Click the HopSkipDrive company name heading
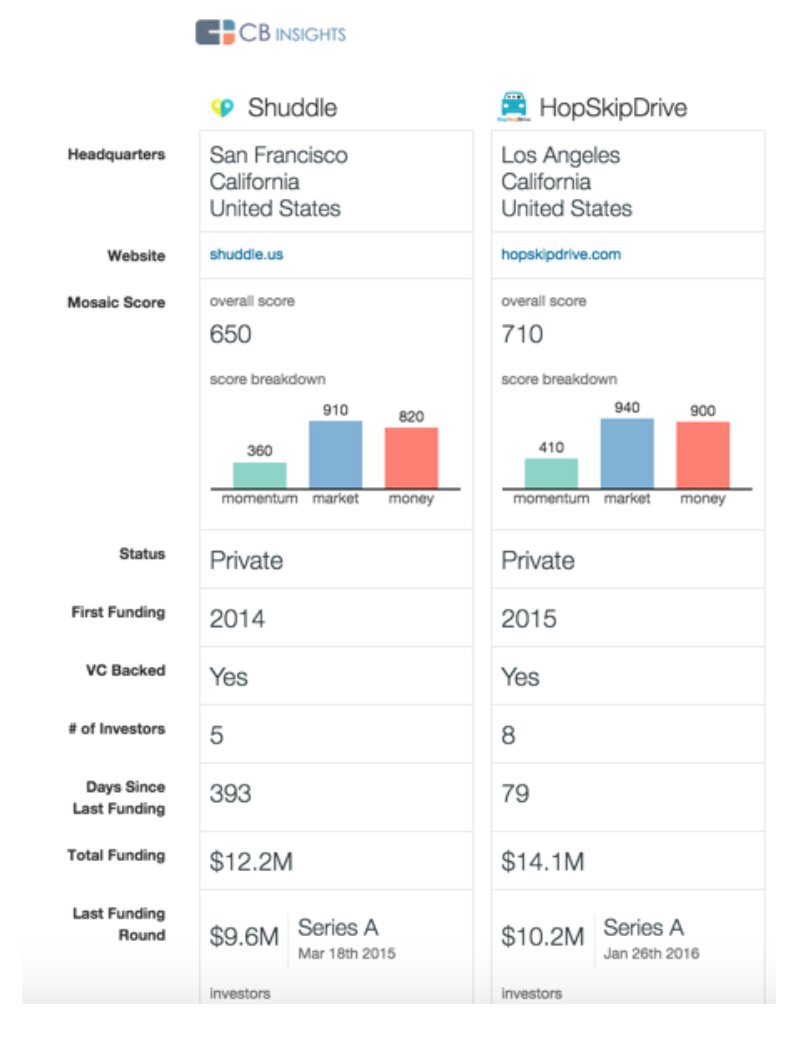Screen dimensions: 806x1042 (x=613, y=108)
